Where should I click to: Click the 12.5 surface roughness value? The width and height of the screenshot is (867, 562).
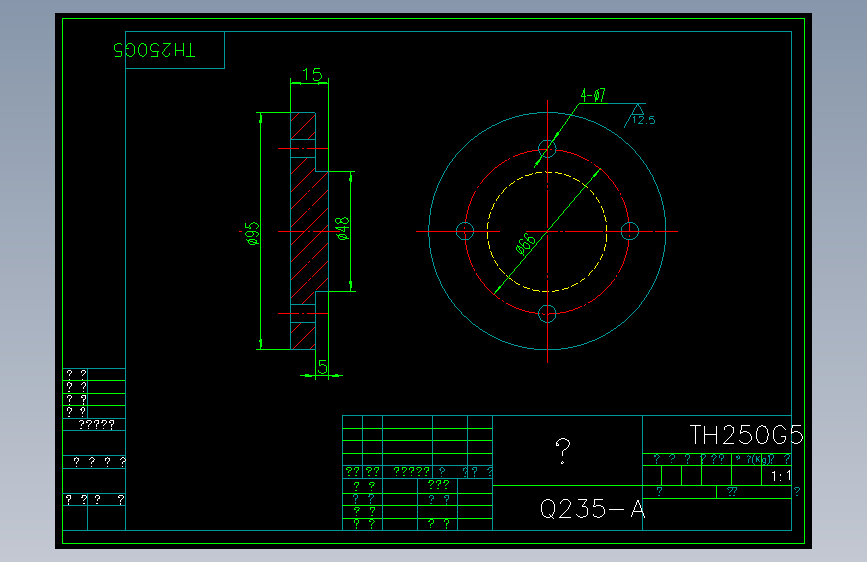(643, 120)
